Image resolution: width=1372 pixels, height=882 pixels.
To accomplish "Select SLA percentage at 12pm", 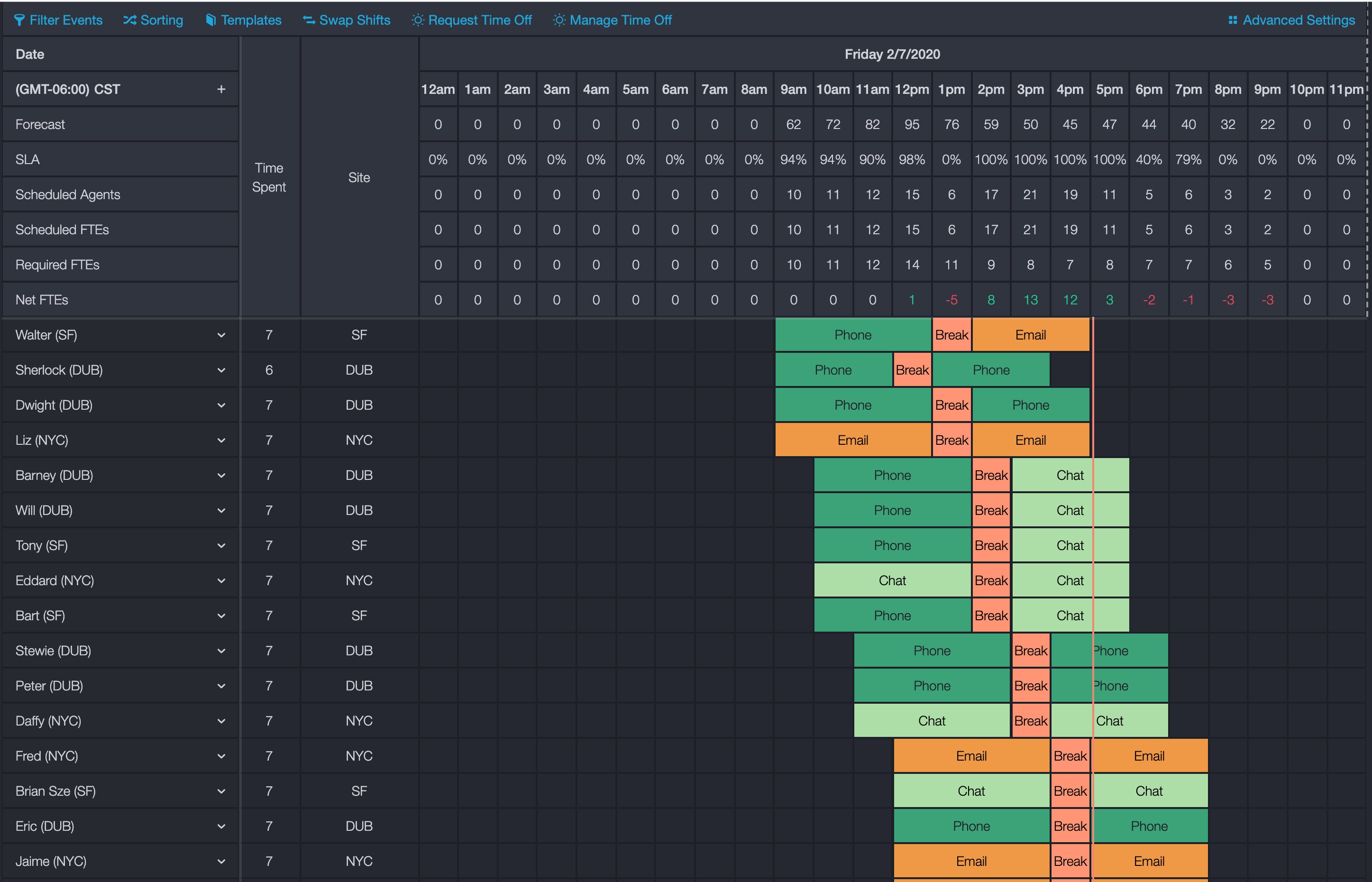I will [x=911, y=158].
